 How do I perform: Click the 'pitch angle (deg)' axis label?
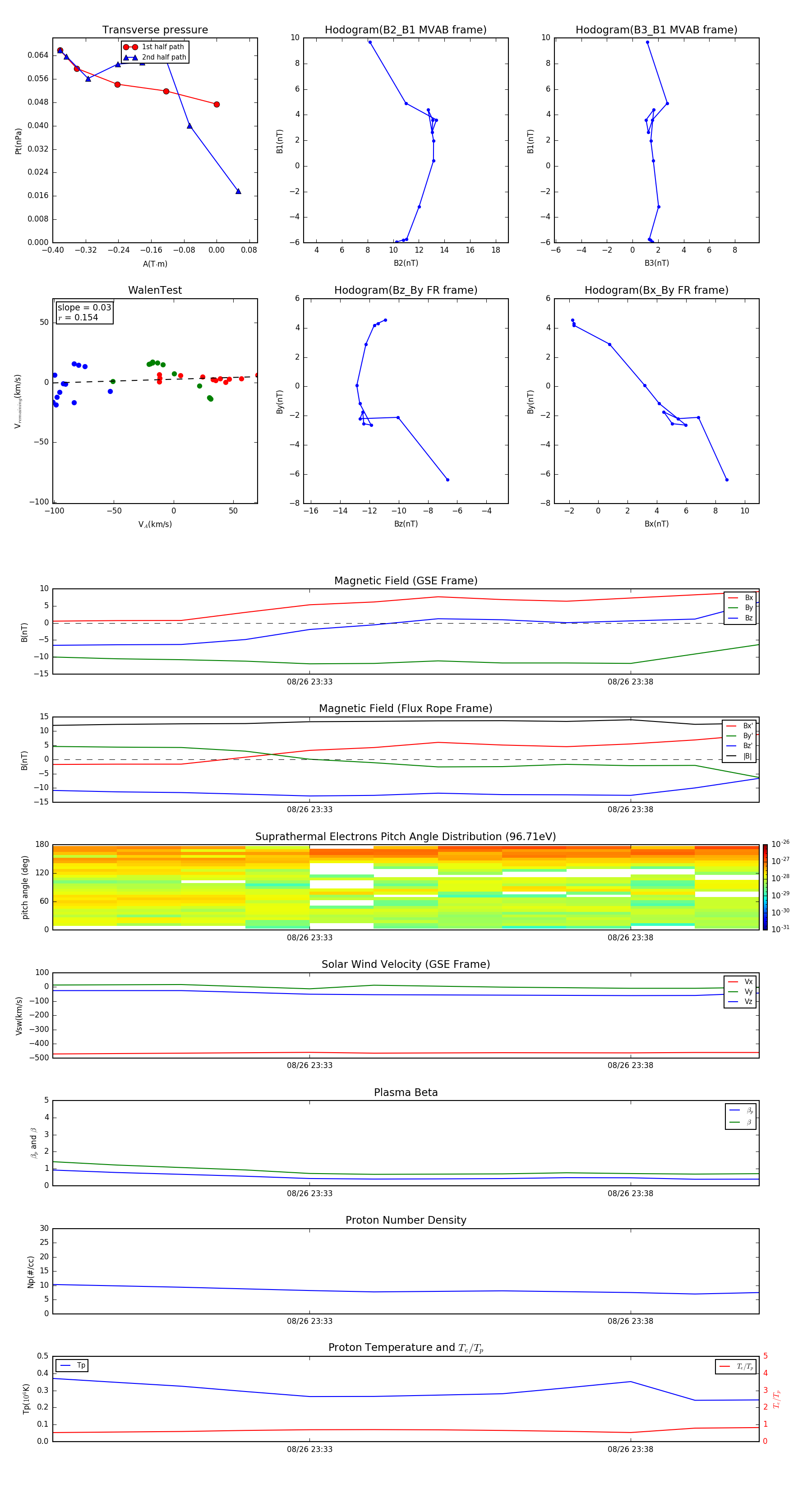[x=25, y=887]
